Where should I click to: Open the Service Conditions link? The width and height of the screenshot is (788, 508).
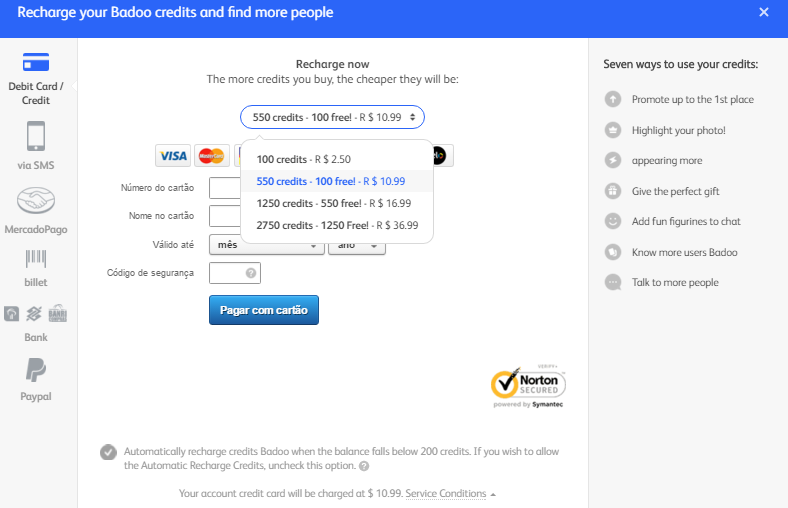[446, 493]
